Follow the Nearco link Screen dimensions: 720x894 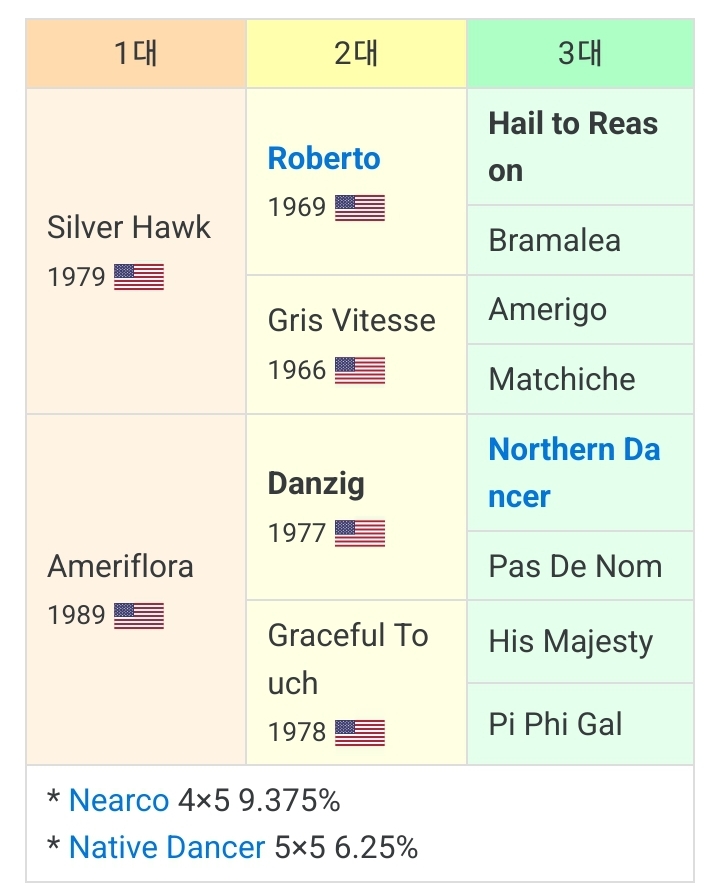click(119, 800)
